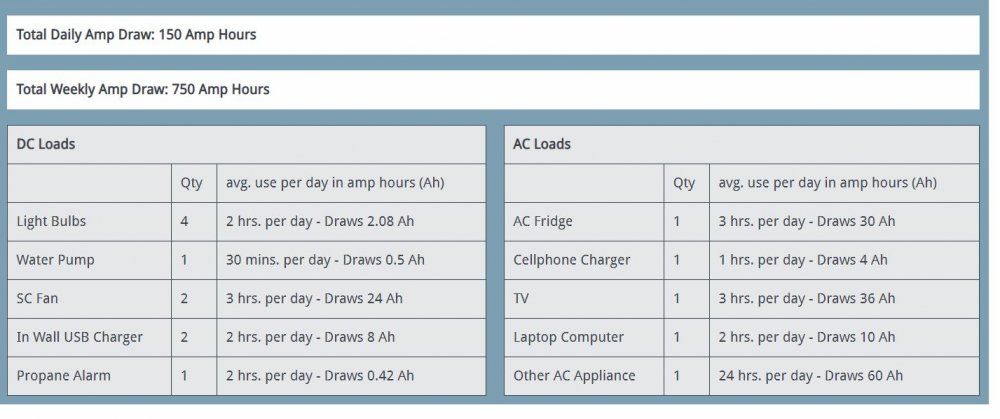Click the Light Bulbs row label

coord(54,221)
